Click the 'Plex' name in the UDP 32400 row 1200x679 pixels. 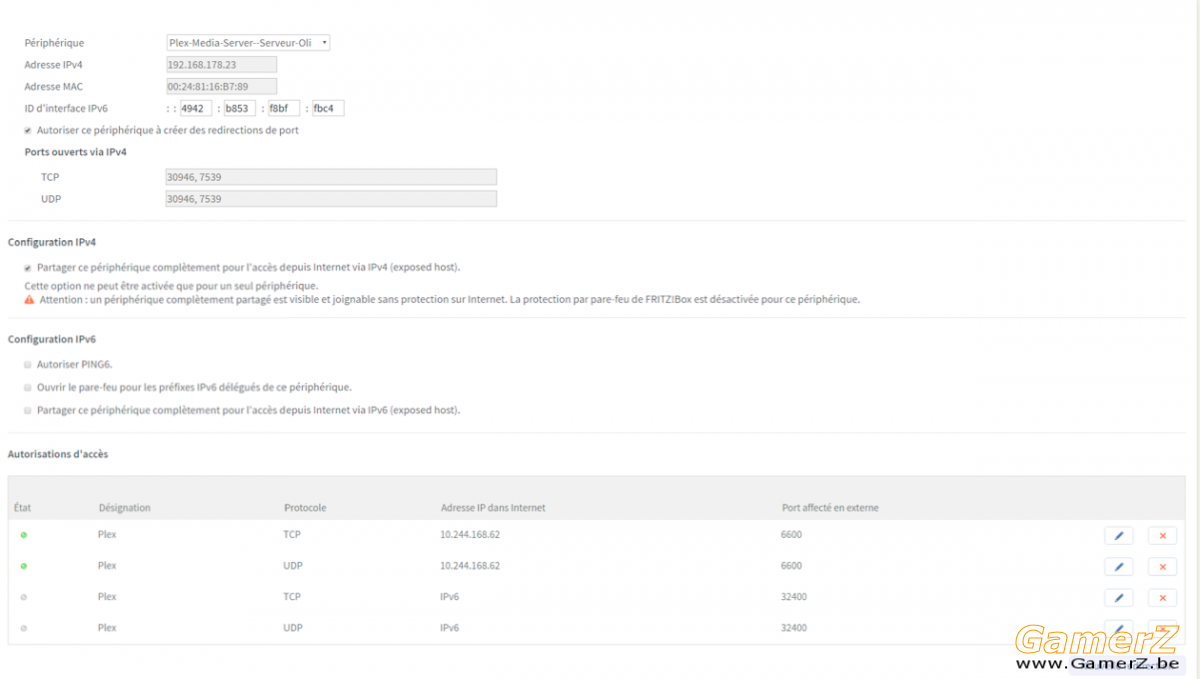tap(107, 628)
